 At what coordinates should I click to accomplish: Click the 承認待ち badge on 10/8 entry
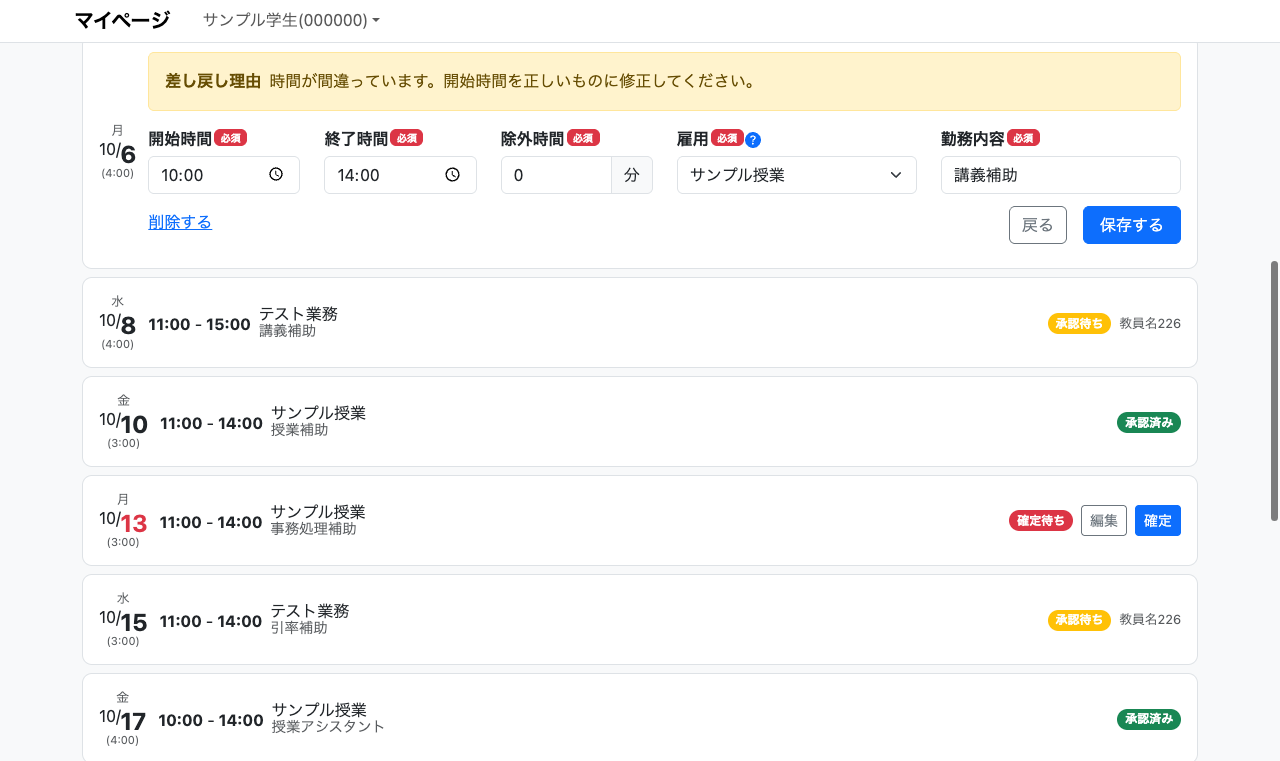point(1078,323)
